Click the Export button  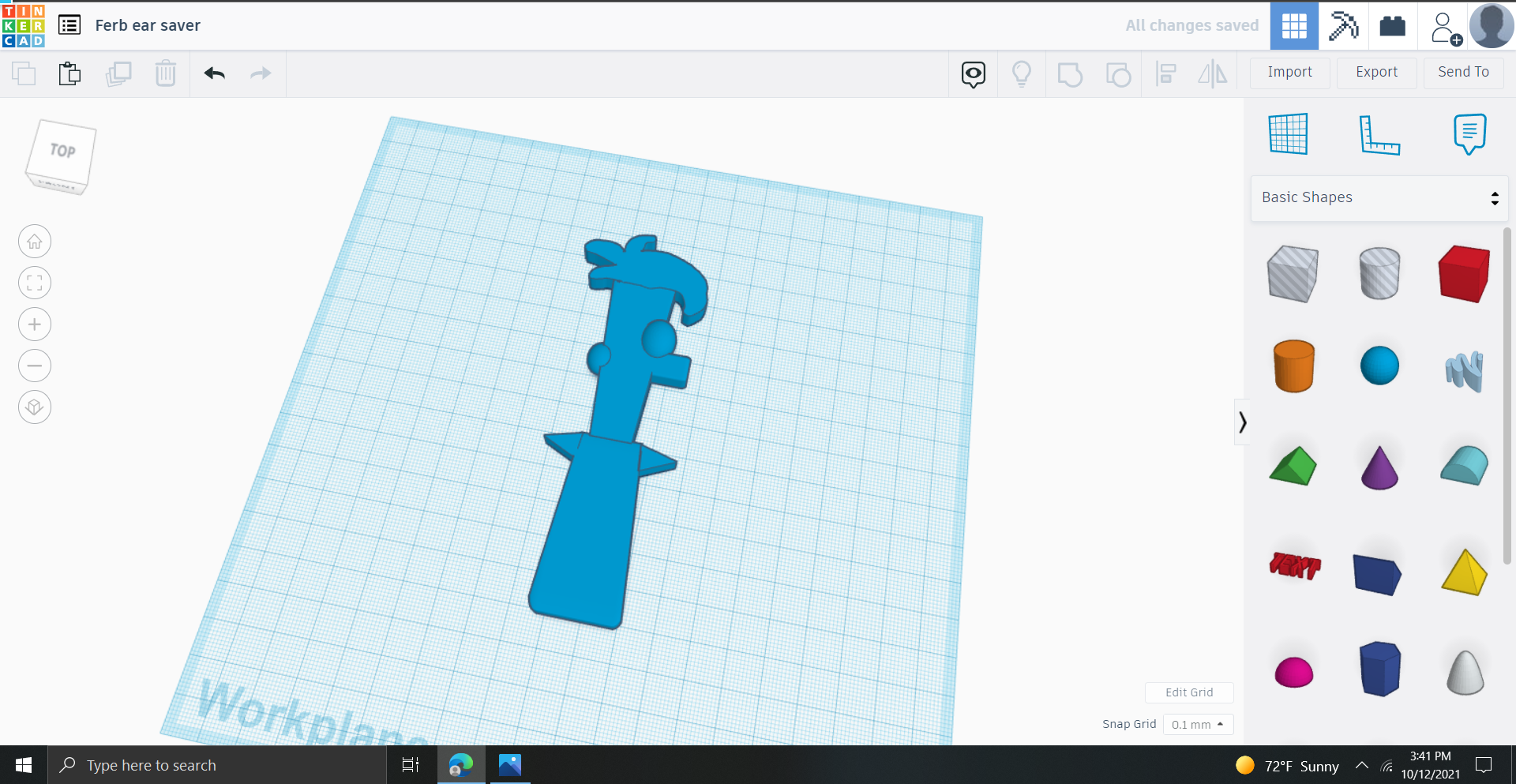coord(1375,73)
